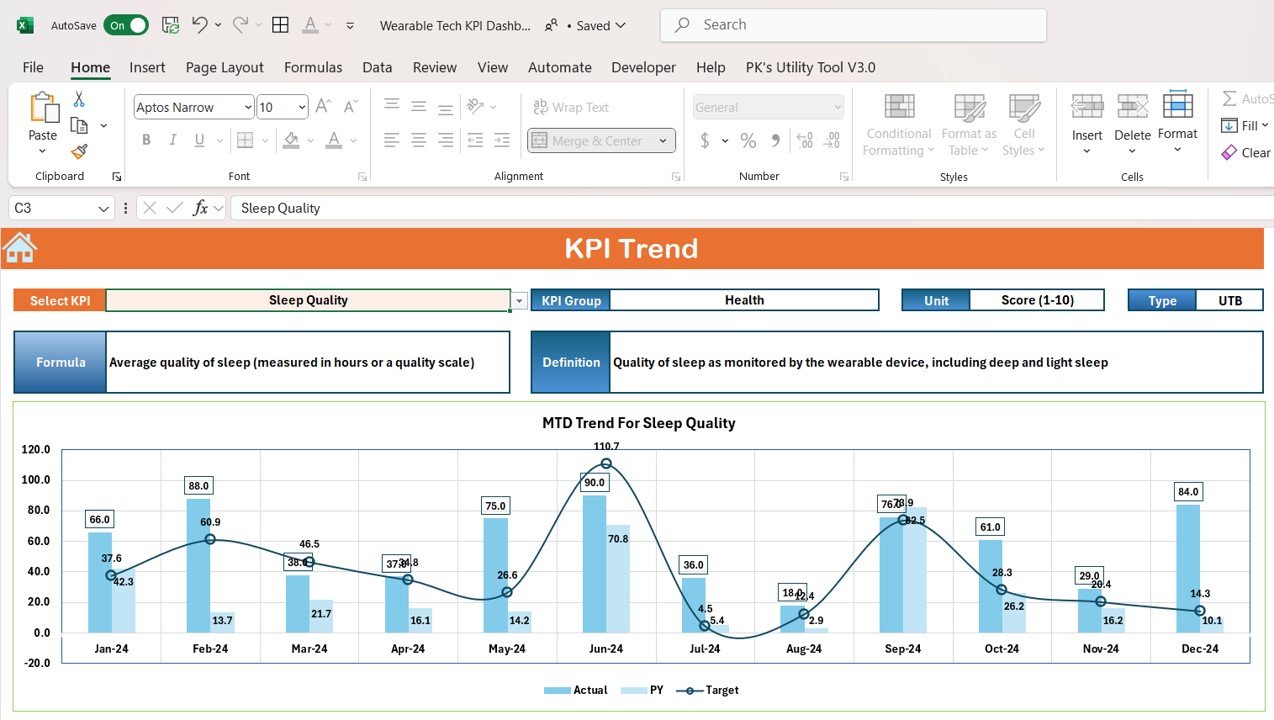Switch to the Formulas tab
Viewport: 1274px width, 720px height.
click(x=313, y=67)
